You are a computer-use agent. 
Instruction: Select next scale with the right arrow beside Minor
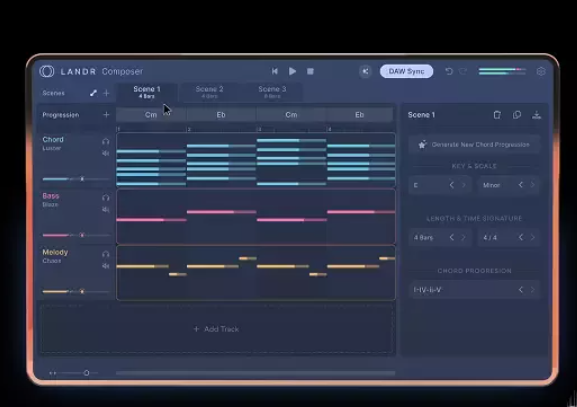pyautogui.click(x=532, y=185)
